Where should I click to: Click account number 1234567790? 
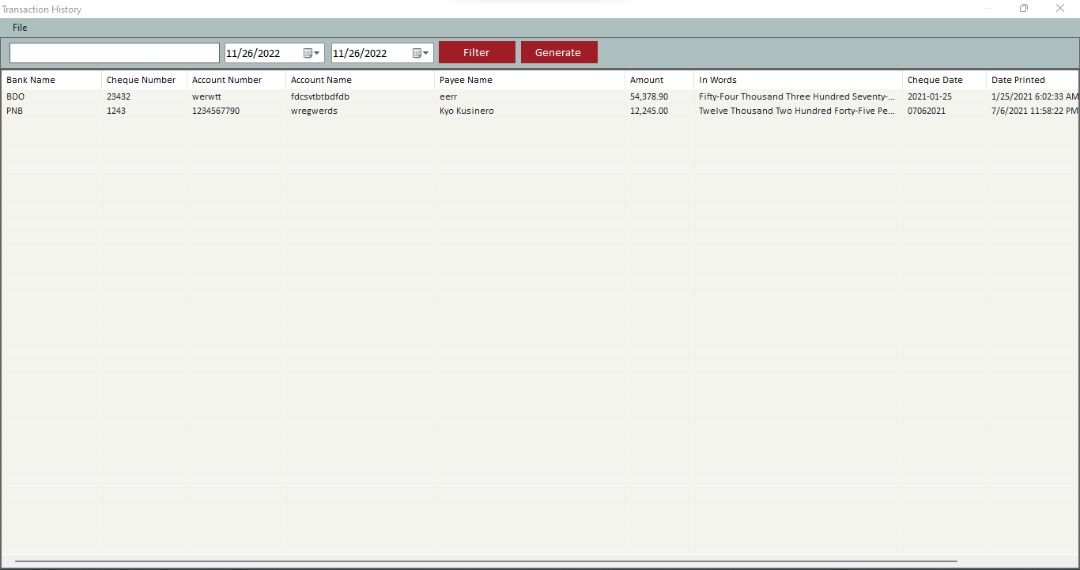pyautogui.click(x=216, y=111)
